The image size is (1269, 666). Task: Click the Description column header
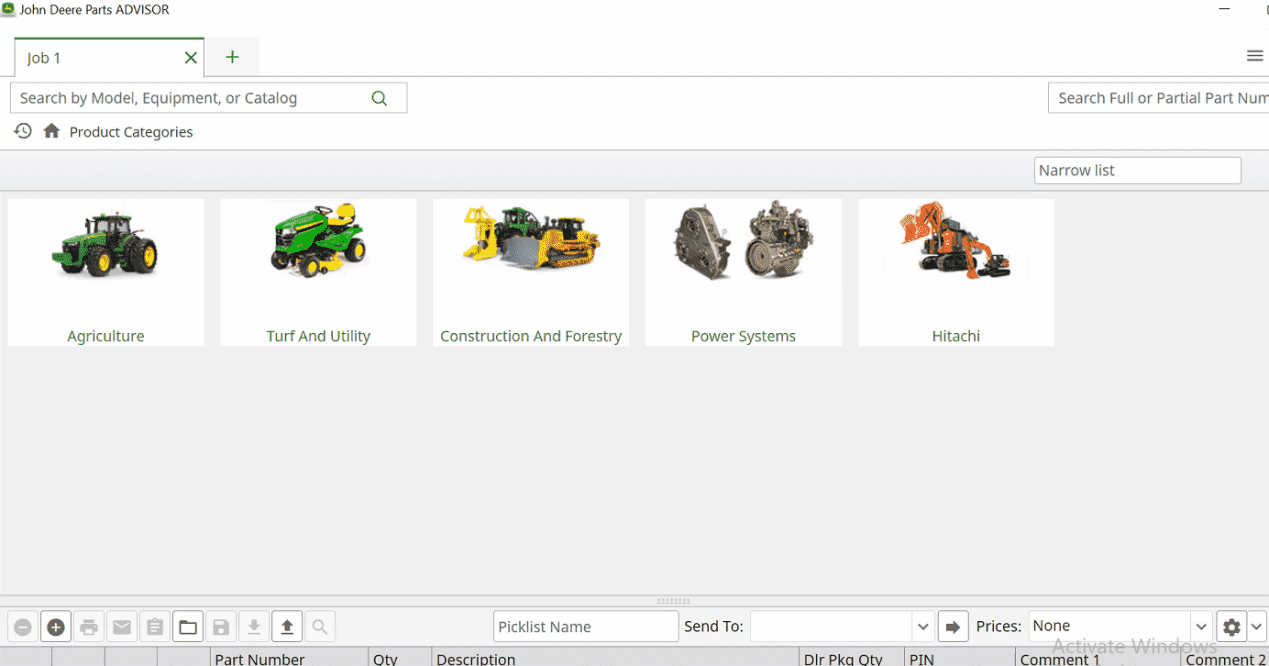tap(616, 657)
